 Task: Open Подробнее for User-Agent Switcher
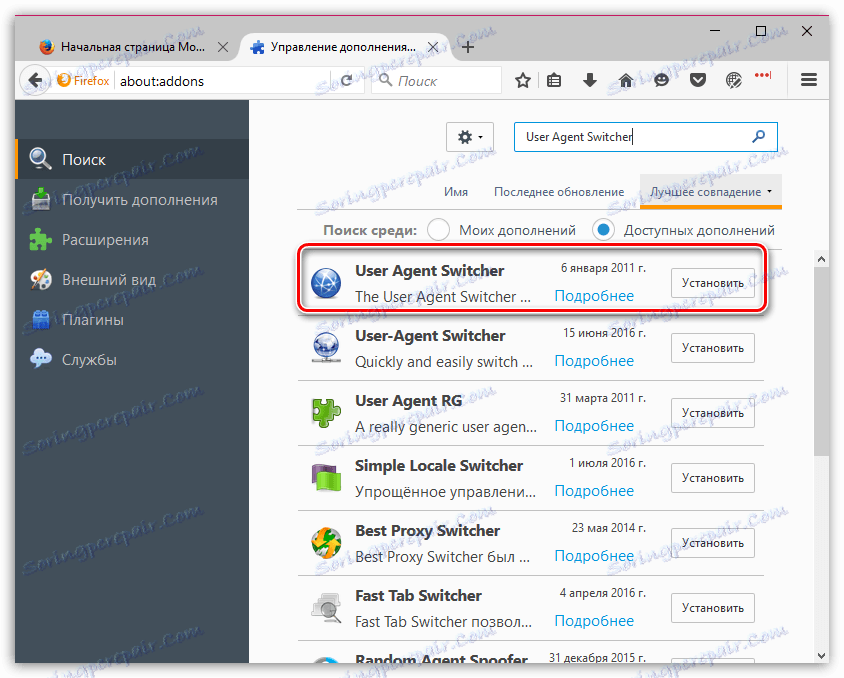coord(594,361)
